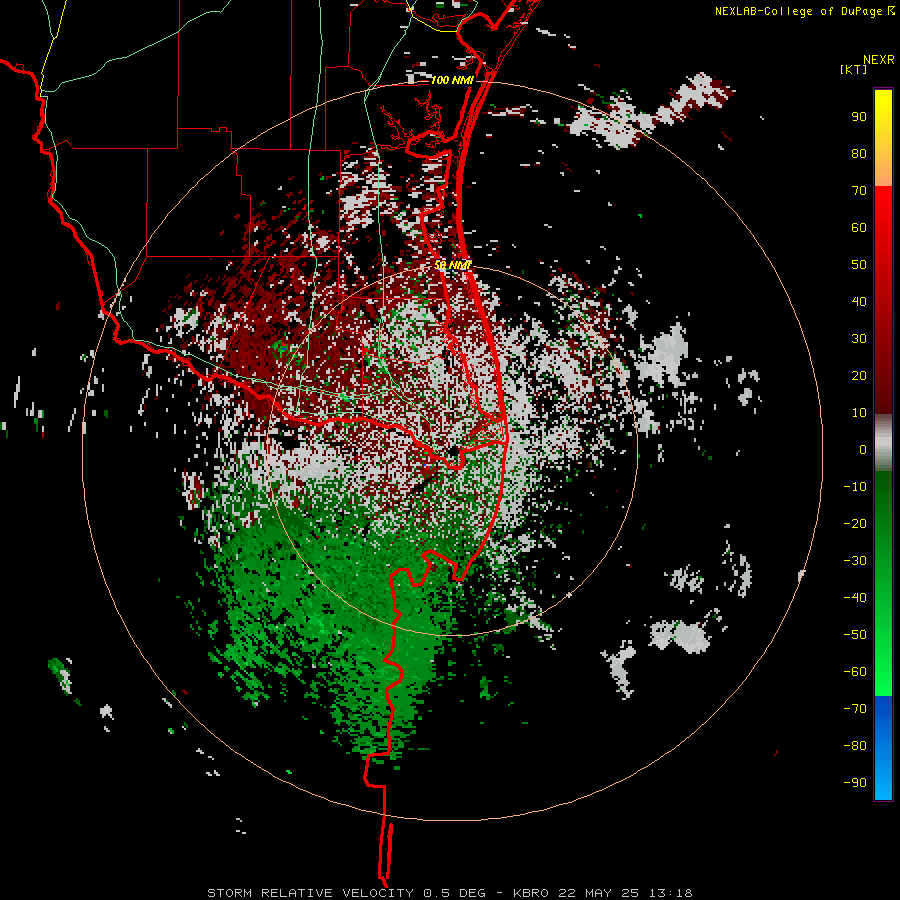This screenshot has height=900, width=900.
Task: Click the -60 value on velocity scale
Action: (x=855, y=672)
